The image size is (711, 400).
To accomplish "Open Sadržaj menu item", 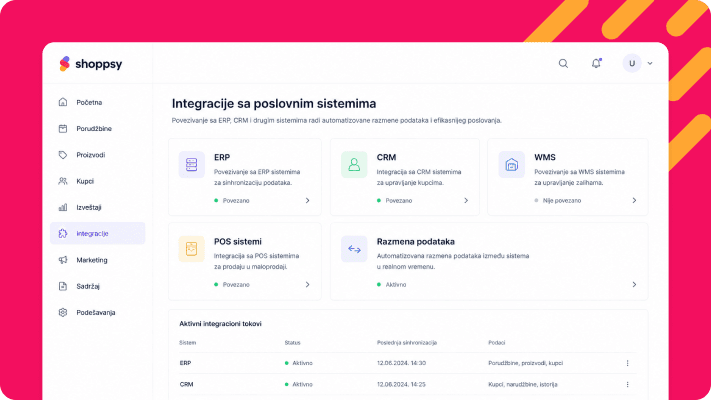I will coord(97,286).
